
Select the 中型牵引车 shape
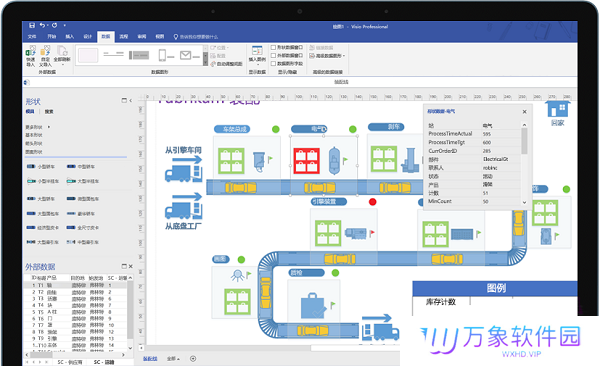click(x=83, y=242)
